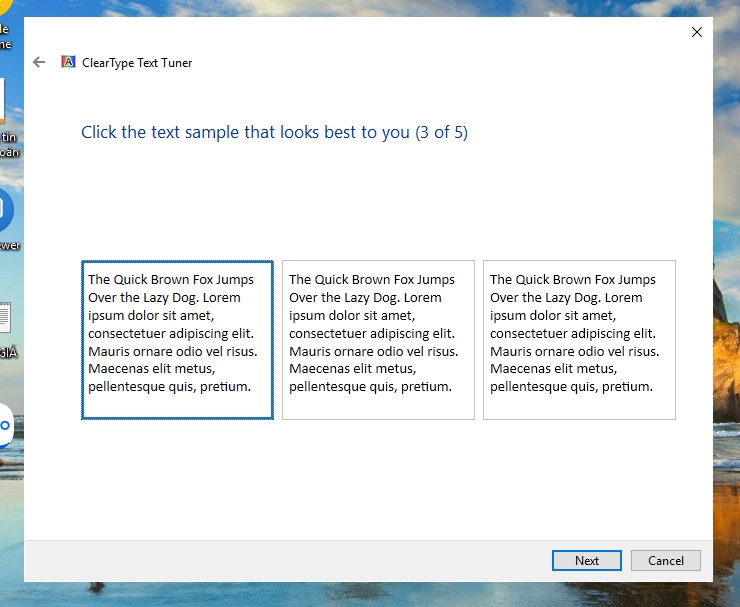Pick the rightmost text sample box
The height and width of the screenshot is (607, 740).
tap(580, 339)
